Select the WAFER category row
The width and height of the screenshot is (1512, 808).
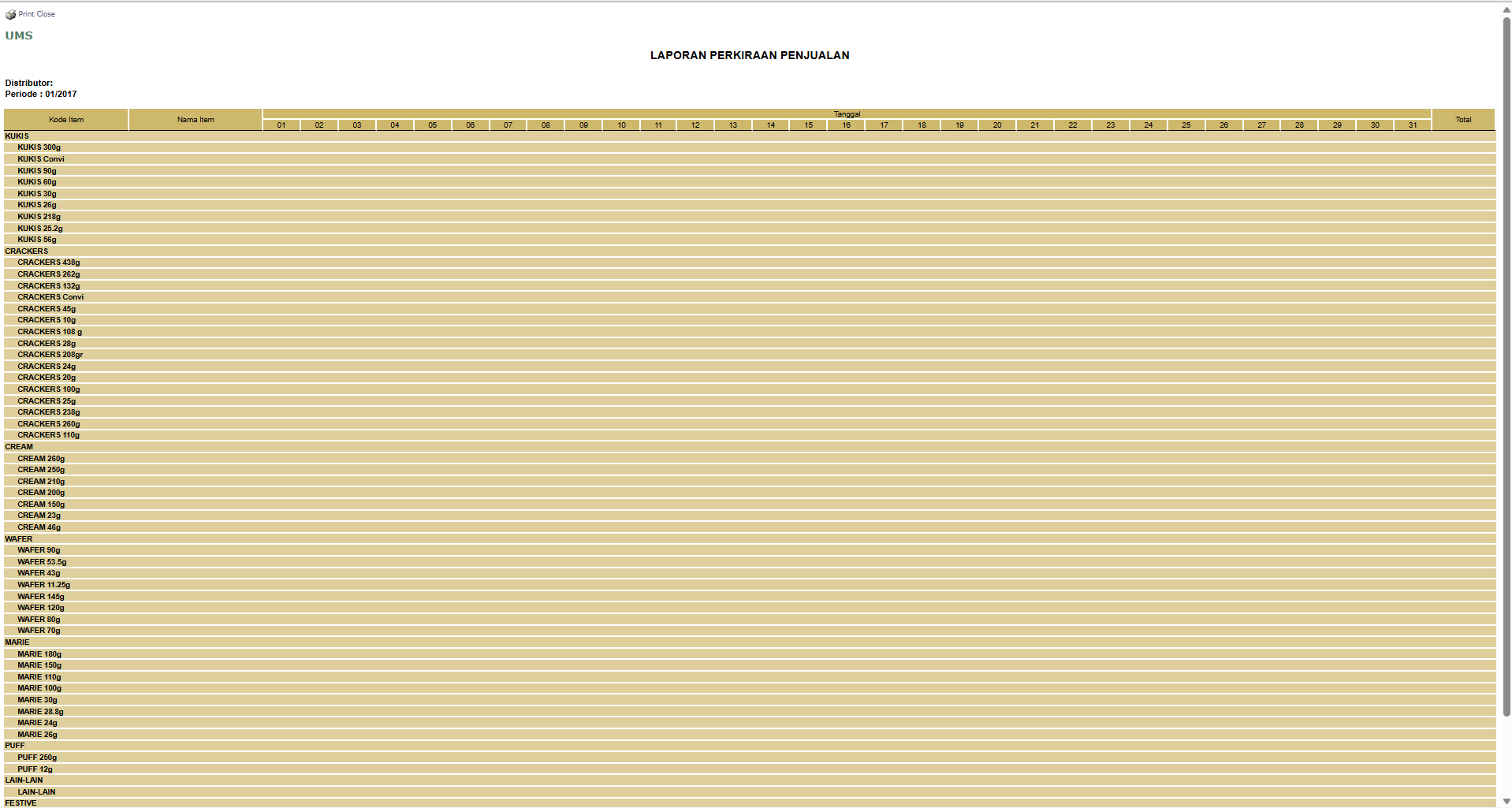point(19,539)
